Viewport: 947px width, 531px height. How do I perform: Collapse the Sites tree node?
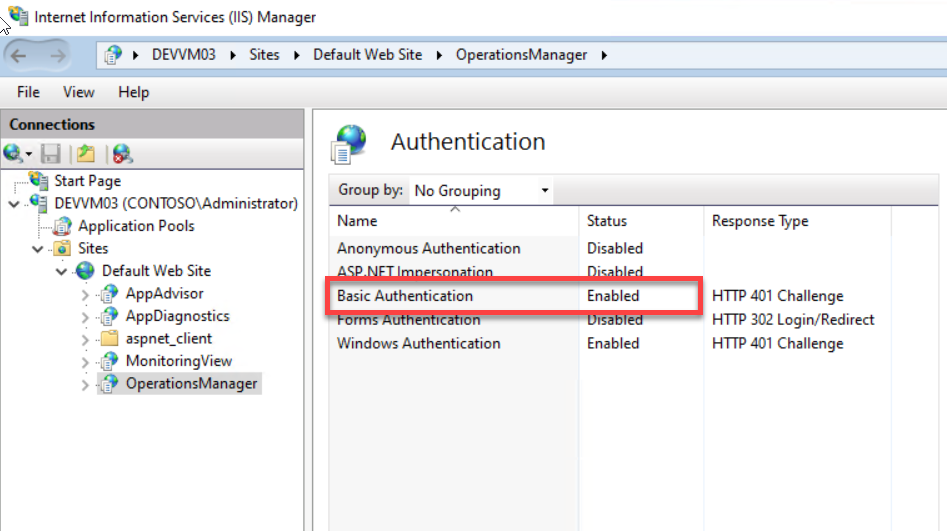coord(38,249)
